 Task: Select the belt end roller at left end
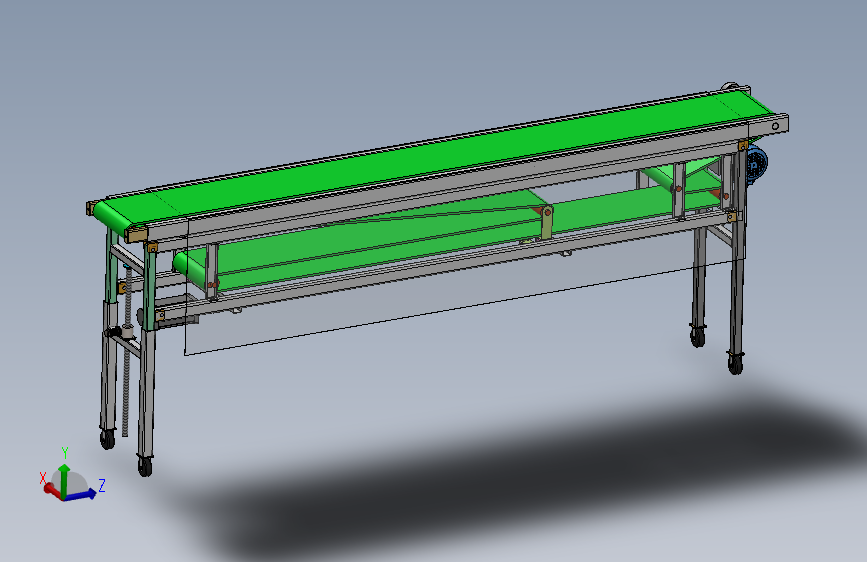coord(111,220)
